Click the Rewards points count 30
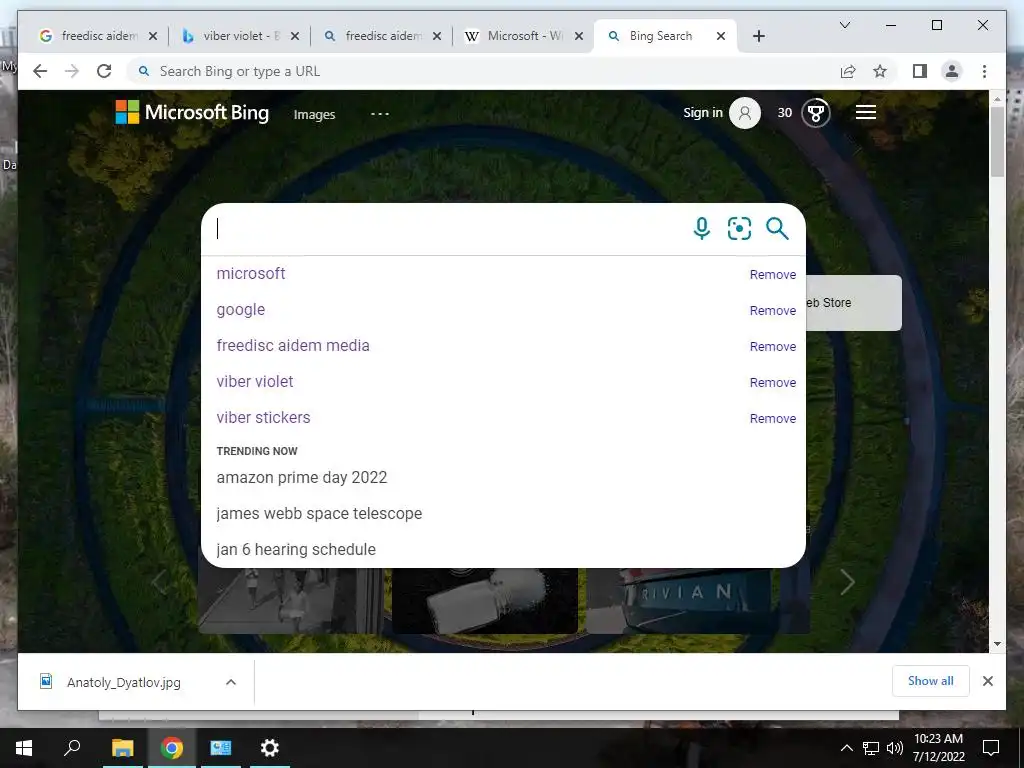Viewport: 1024px width, 768px height. pyautogui.click(x=784, y=113)
